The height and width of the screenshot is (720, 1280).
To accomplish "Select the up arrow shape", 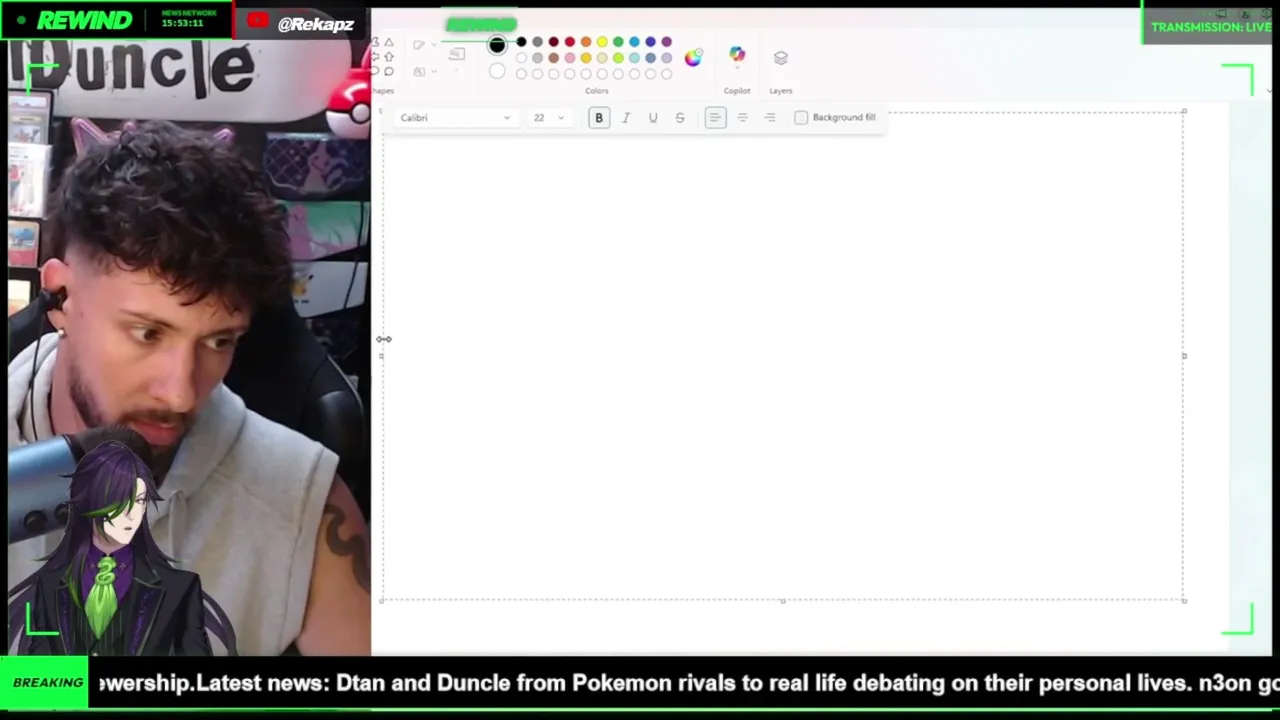I will pyautogui.click(x=389, y=57).
